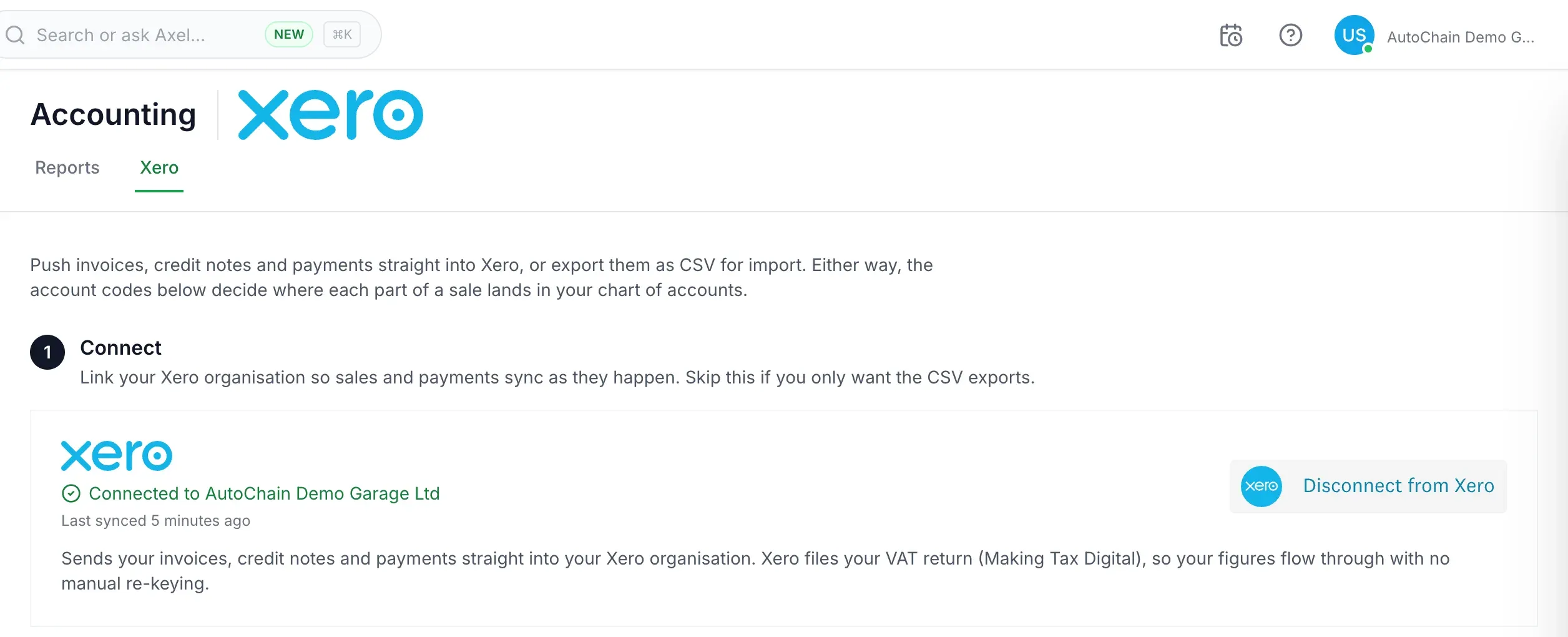This screenshot has height=637, width=1568.
Task: Click the search magnifier icon
Action: pyautogui.click(x=15, y=35)
